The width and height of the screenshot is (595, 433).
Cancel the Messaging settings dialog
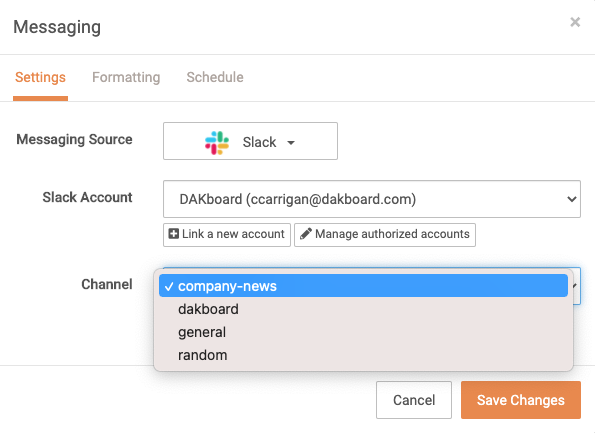(x=414, y=400)
